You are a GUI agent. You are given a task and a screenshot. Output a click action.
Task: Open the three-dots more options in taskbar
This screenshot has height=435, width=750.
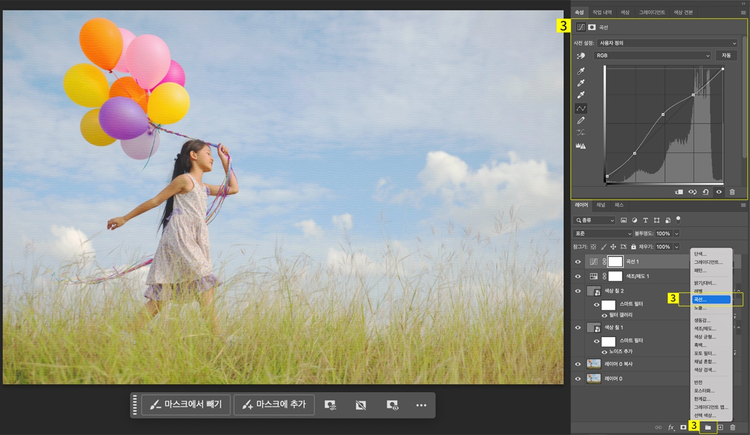point(421,405)
